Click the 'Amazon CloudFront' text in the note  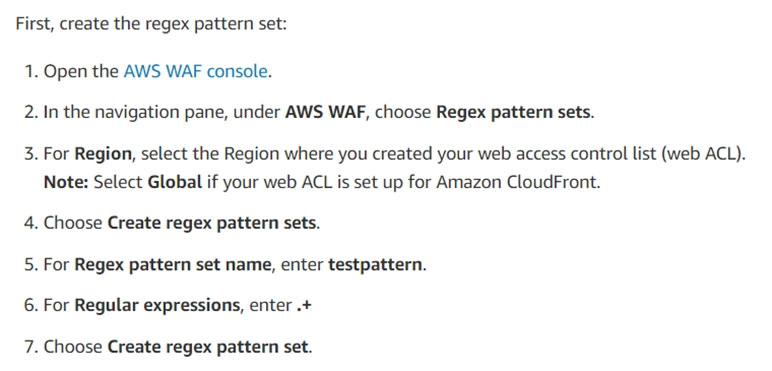517,182
